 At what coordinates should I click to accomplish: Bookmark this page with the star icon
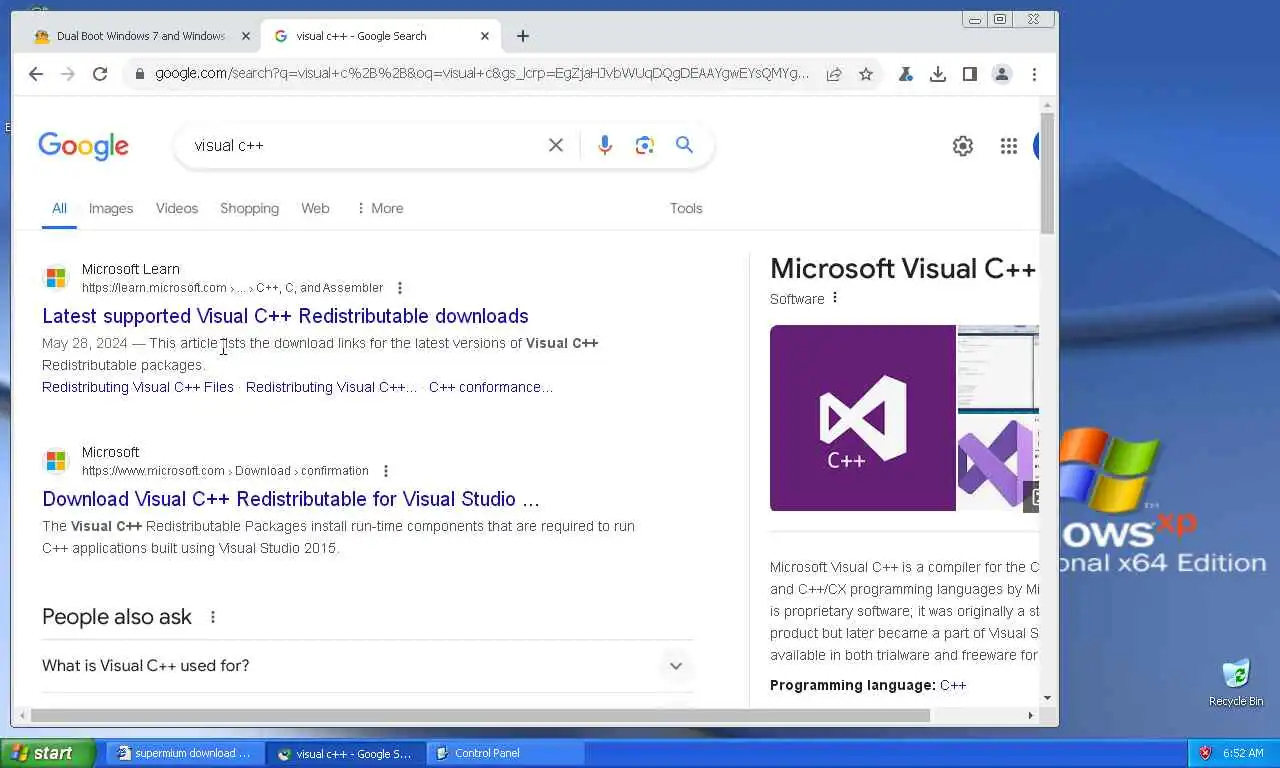(x=866, y=74)
